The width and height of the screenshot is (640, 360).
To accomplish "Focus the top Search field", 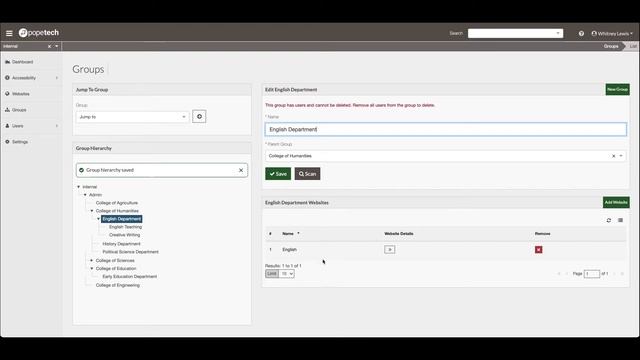I will [515, 33].
